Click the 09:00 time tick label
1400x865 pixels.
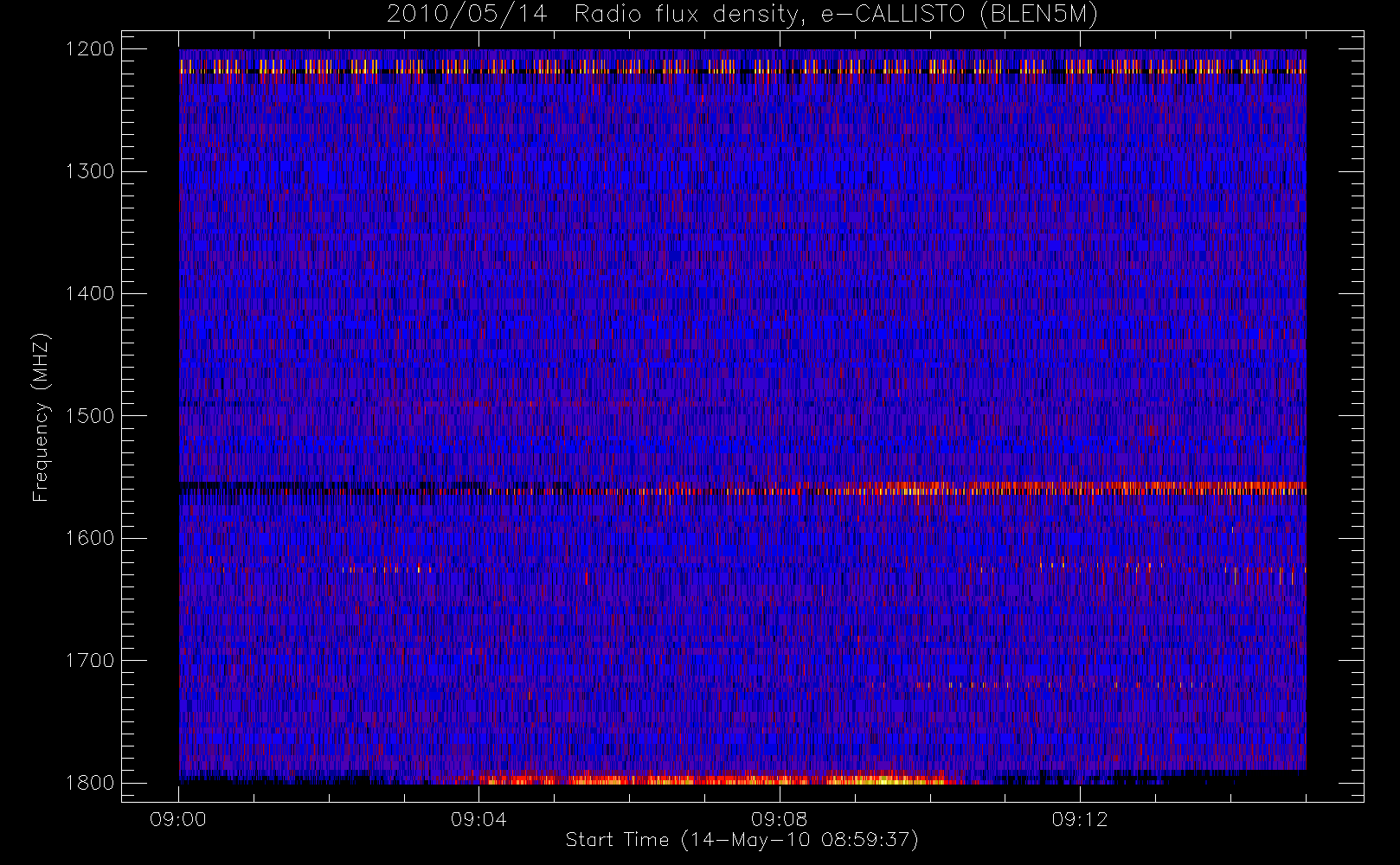[178, 819]
